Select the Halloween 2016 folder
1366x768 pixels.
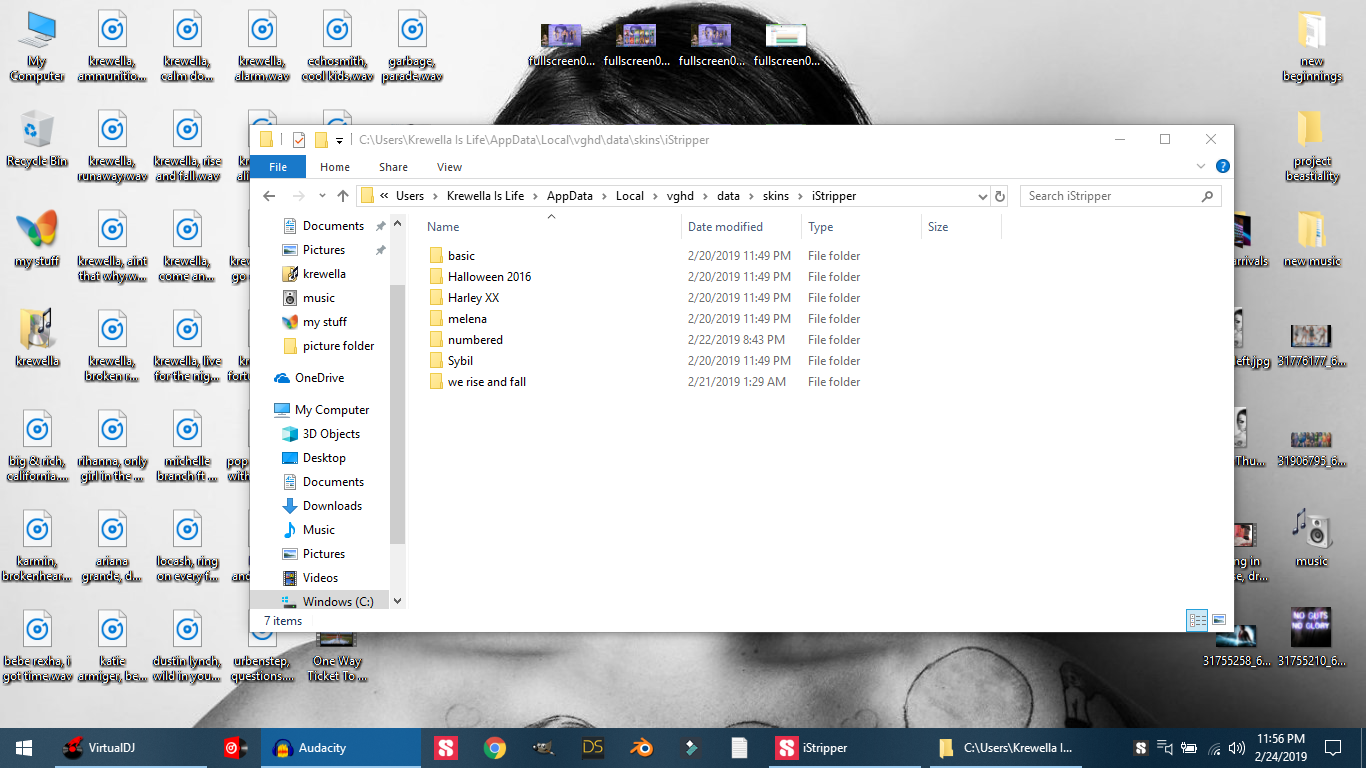coord(489,277)
